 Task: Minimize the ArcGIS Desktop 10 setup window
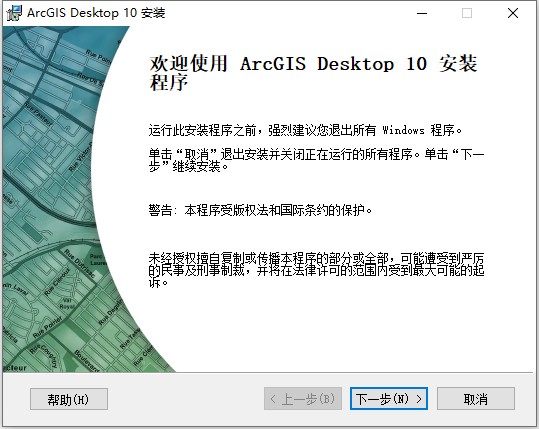click(x=422, y=13)
